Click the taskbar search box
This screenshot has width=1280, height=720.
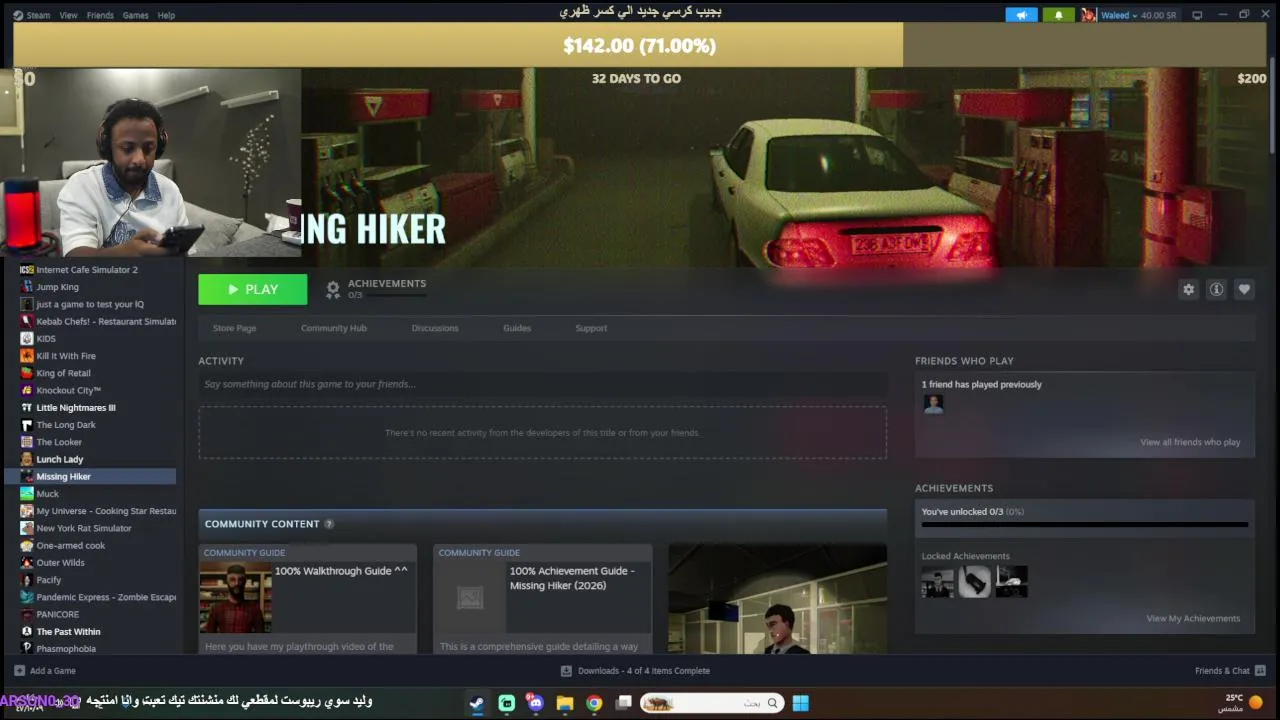pos(712,703)
